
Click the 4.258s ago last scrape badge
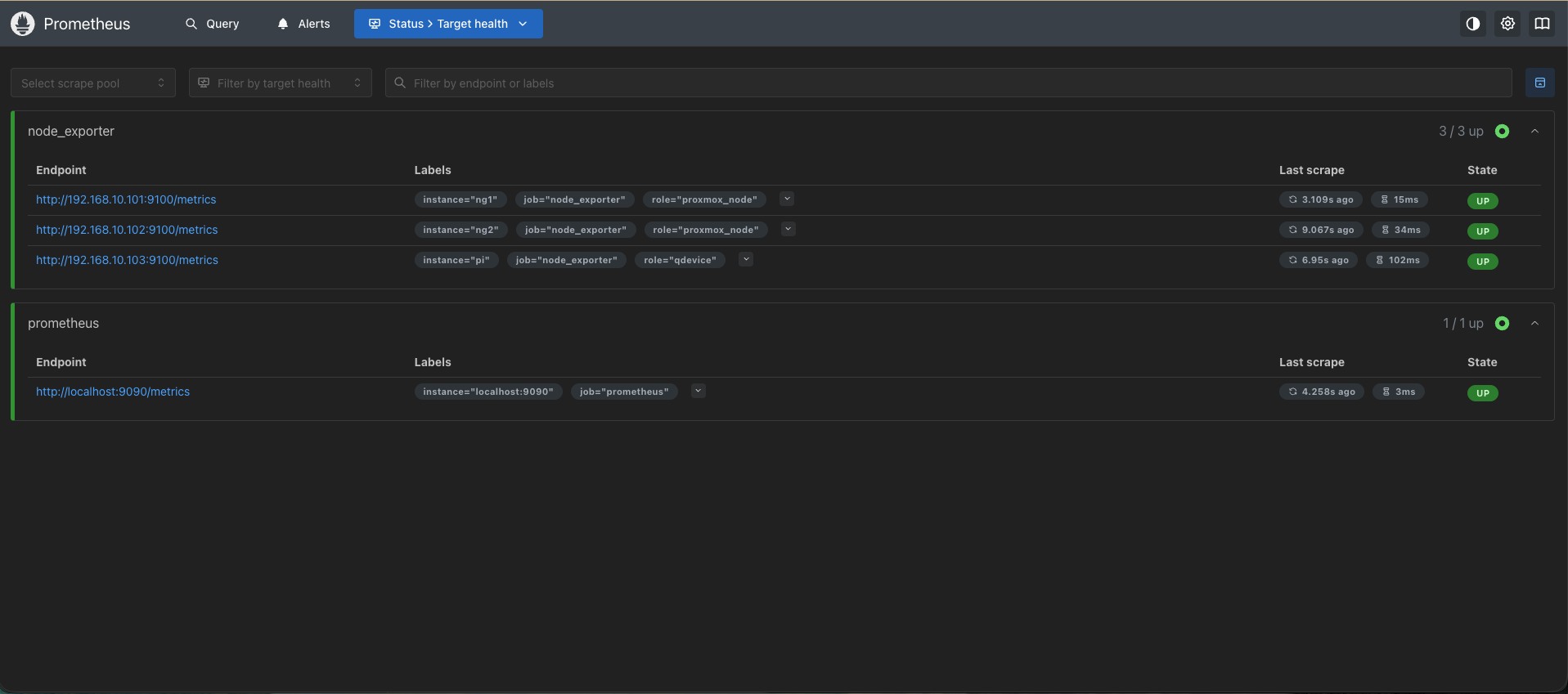(1322, 392)
